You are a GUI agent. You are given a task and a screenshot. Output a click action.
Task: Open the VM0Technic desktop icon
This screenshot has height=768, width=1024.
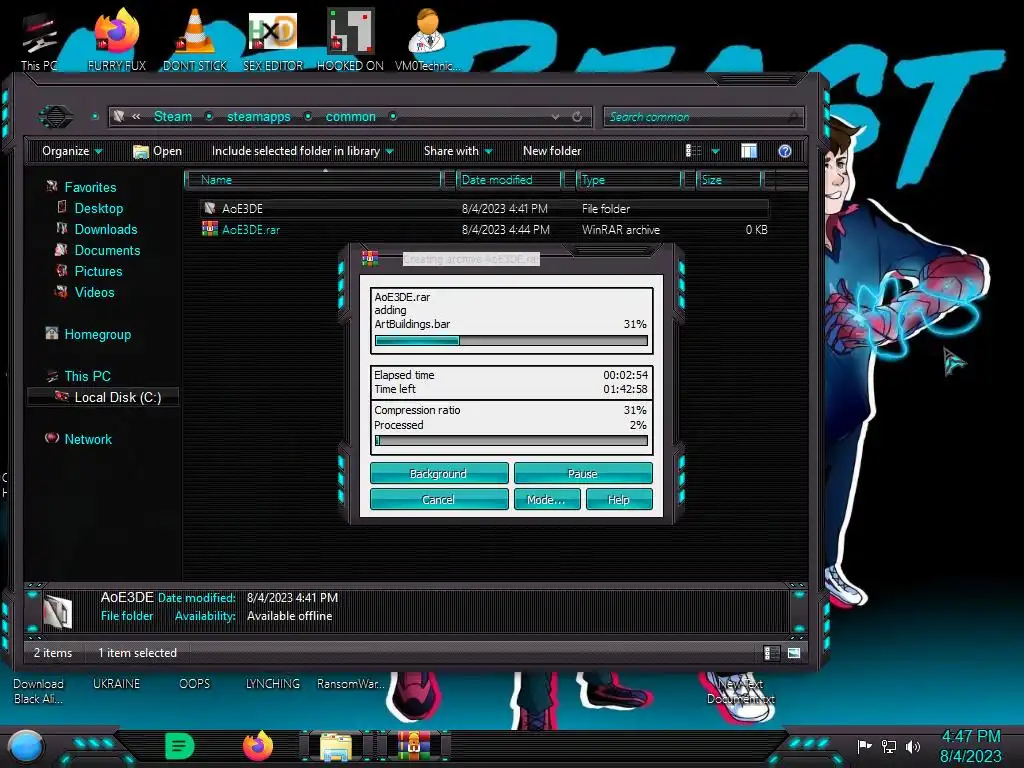pos(428,42)
